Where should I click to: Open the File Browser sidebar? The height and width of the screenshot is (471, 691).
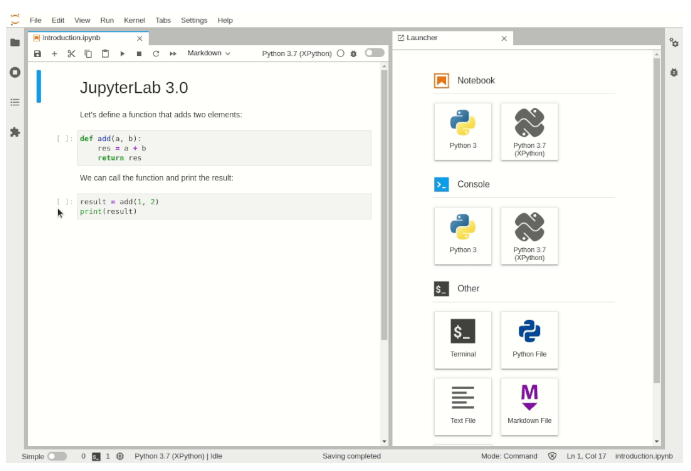[x=14, y=42]
